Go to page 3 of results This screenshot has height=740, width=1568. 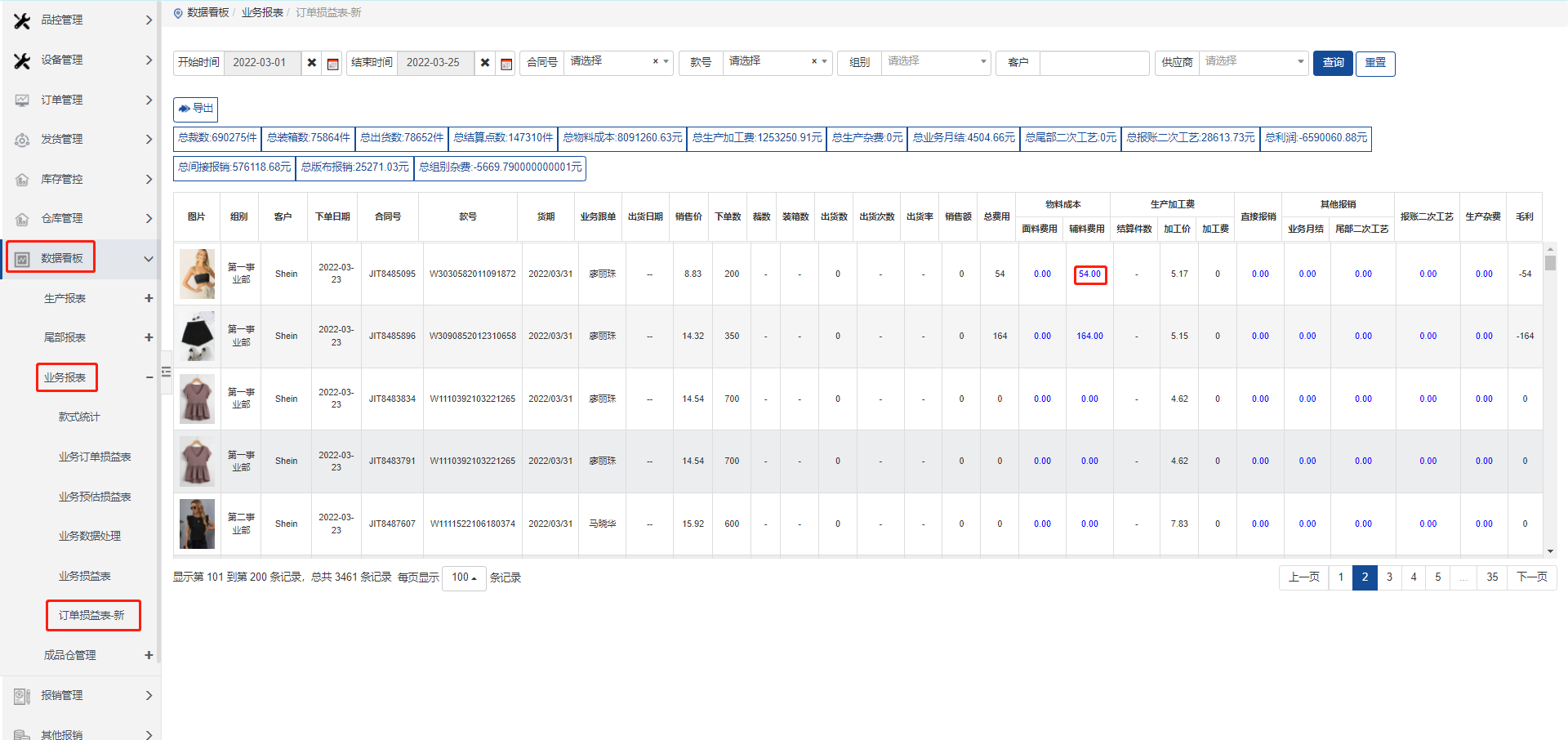[1389, 577]
